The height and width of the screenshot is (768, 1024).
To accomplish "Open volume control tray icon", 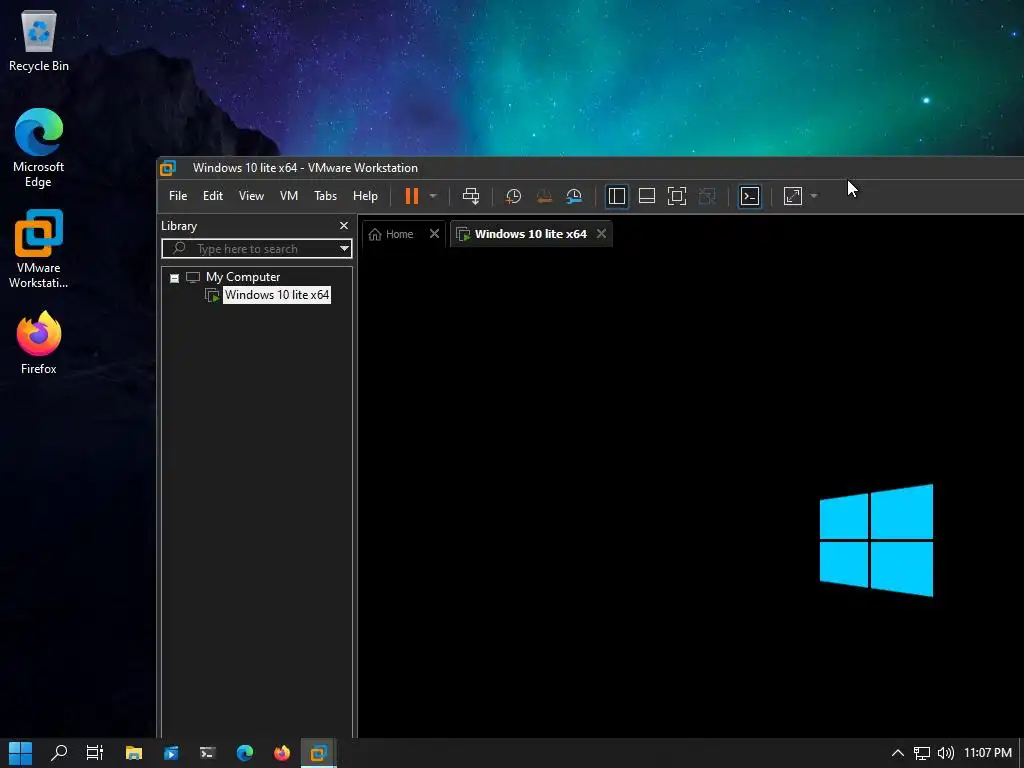I will [946, 753].
